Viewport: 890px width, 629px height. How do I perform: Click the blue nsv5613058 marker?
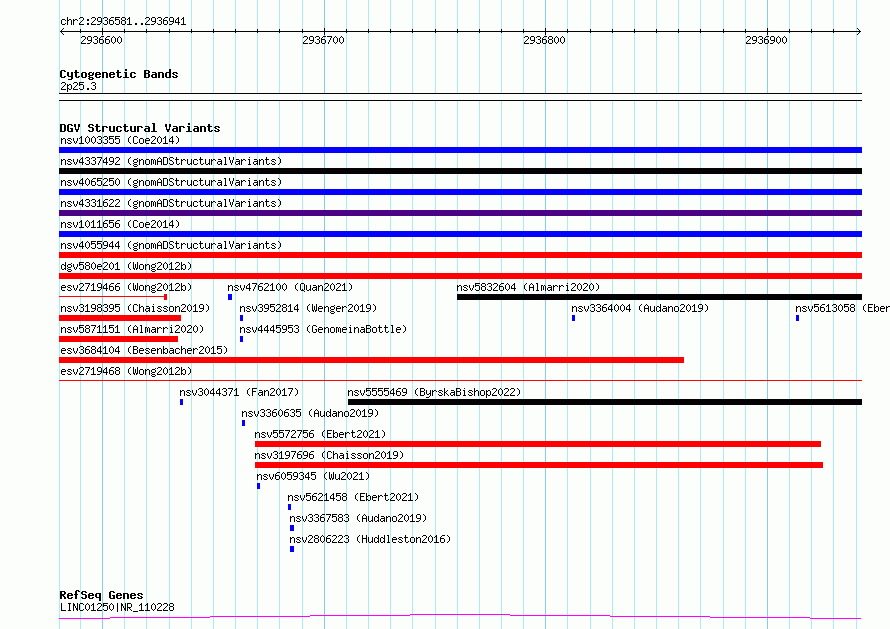click(797, 318)
